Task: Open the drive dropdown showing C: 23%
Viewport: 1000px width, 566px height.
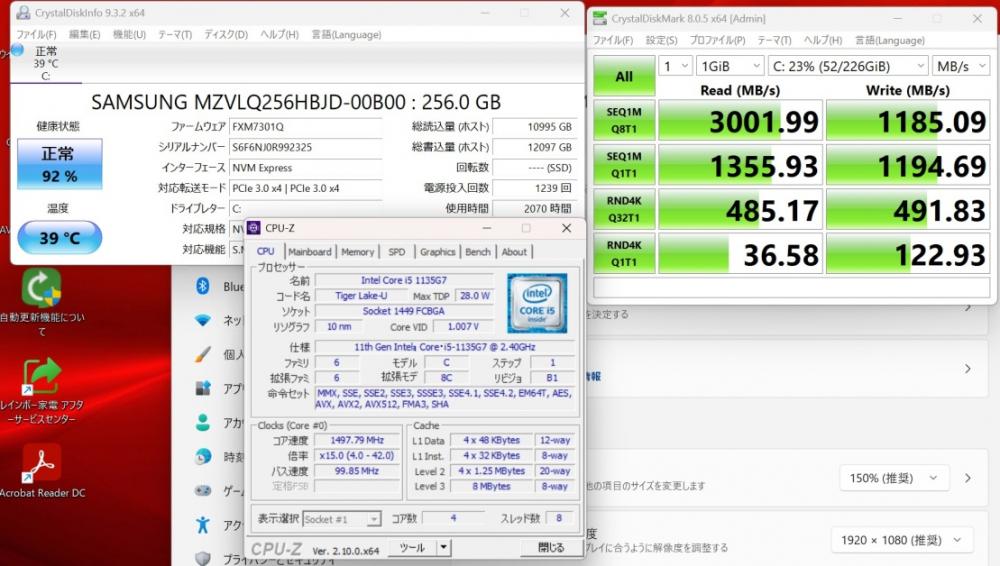Action: click(848, 66)
